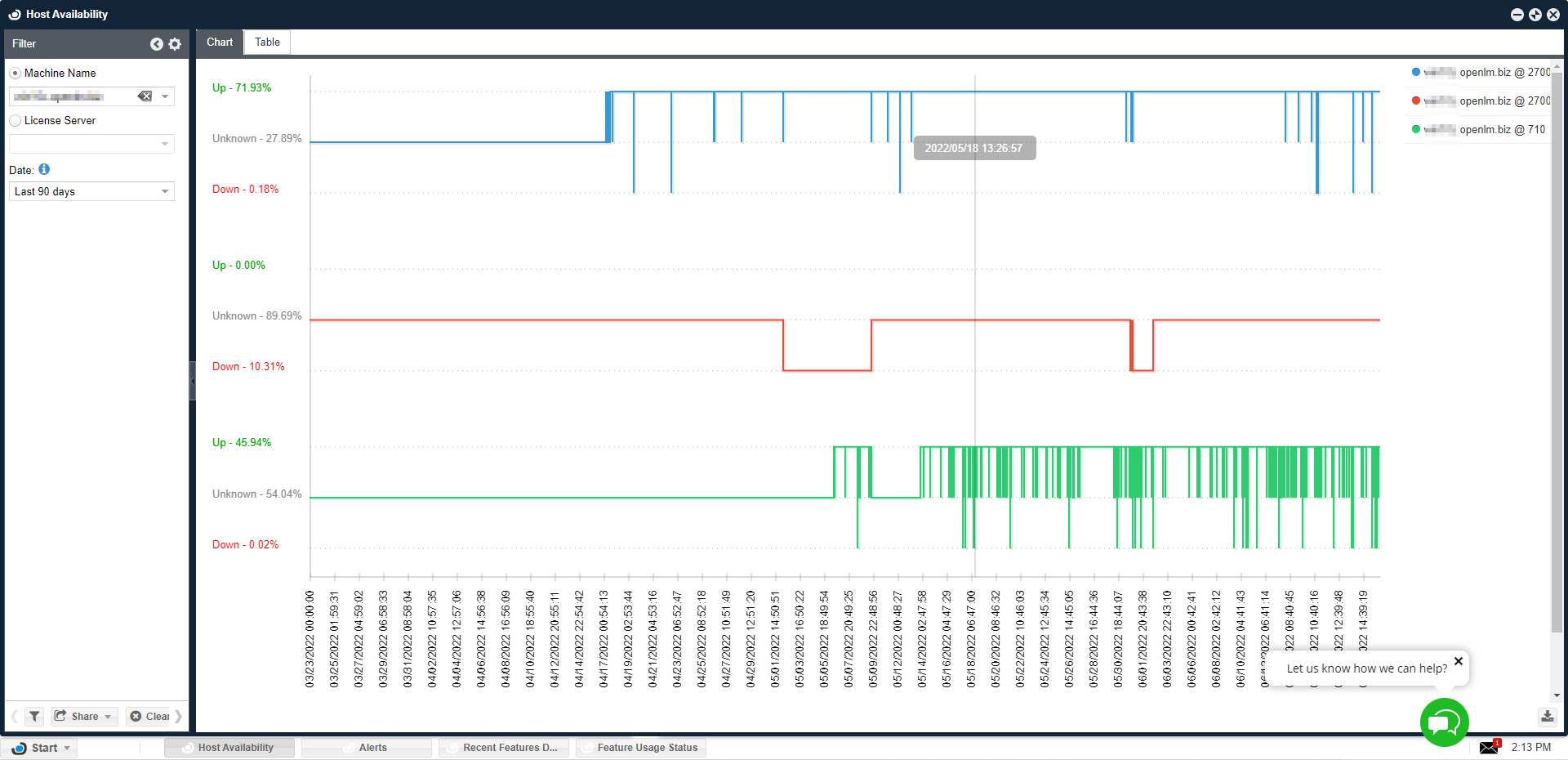
Task: Expand the Machine Name dropdown
Action: point(165,96)
